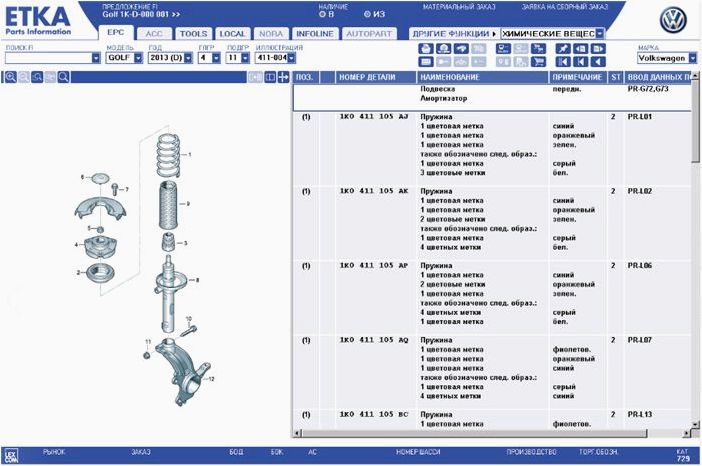Click the Volkswagen logo
Screen dimensions: 702x466
675,20
